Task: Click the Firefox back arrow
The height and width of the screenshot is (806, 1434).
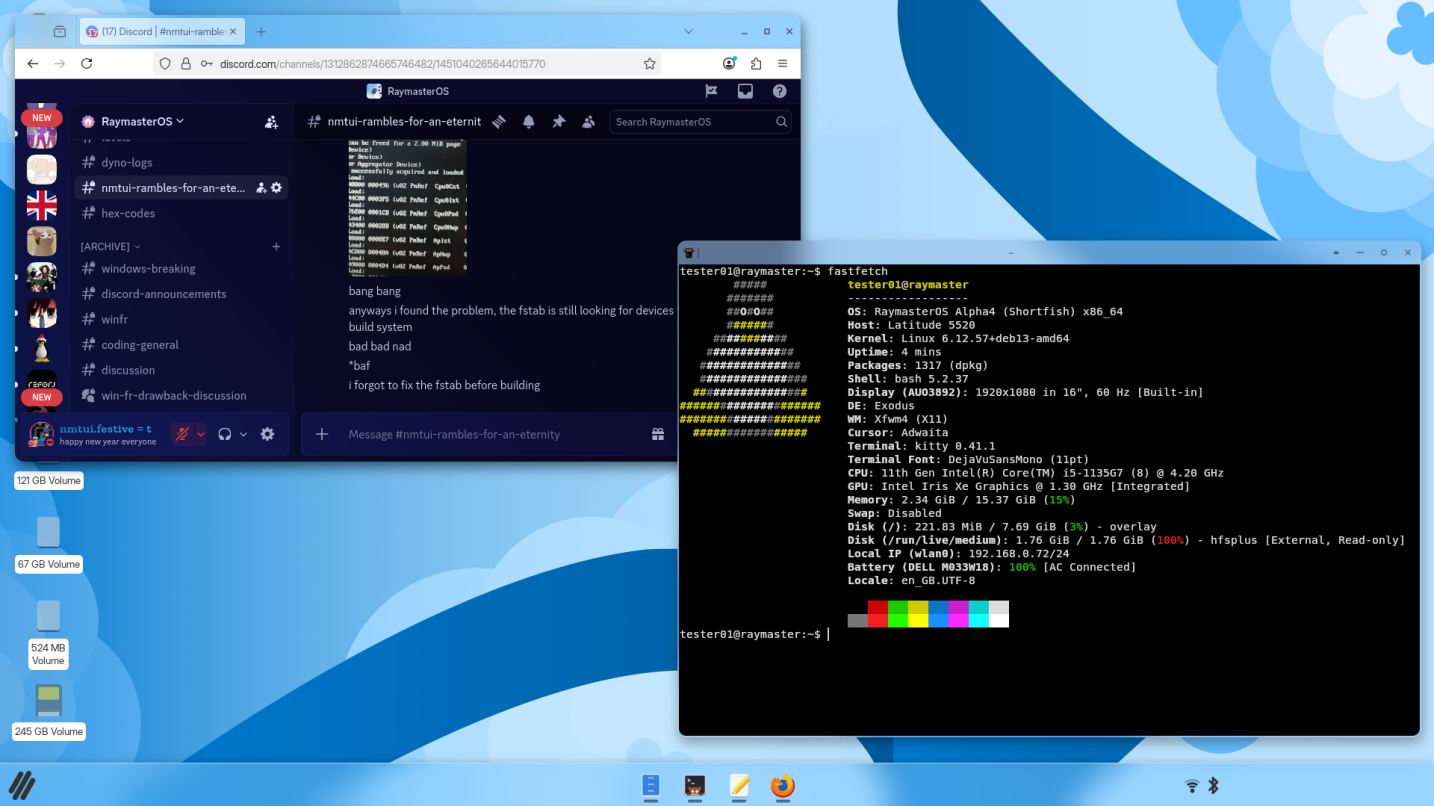Action: 33,63
